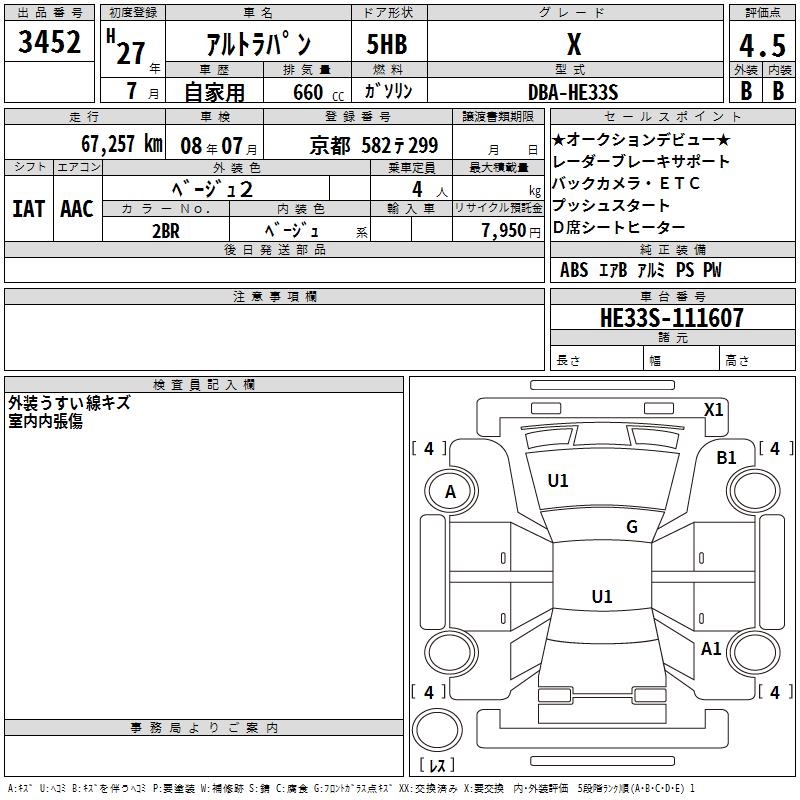The image size is (800, 800).
Task: Click the inspector note 室内内張傷
Action: pos(45,421)
